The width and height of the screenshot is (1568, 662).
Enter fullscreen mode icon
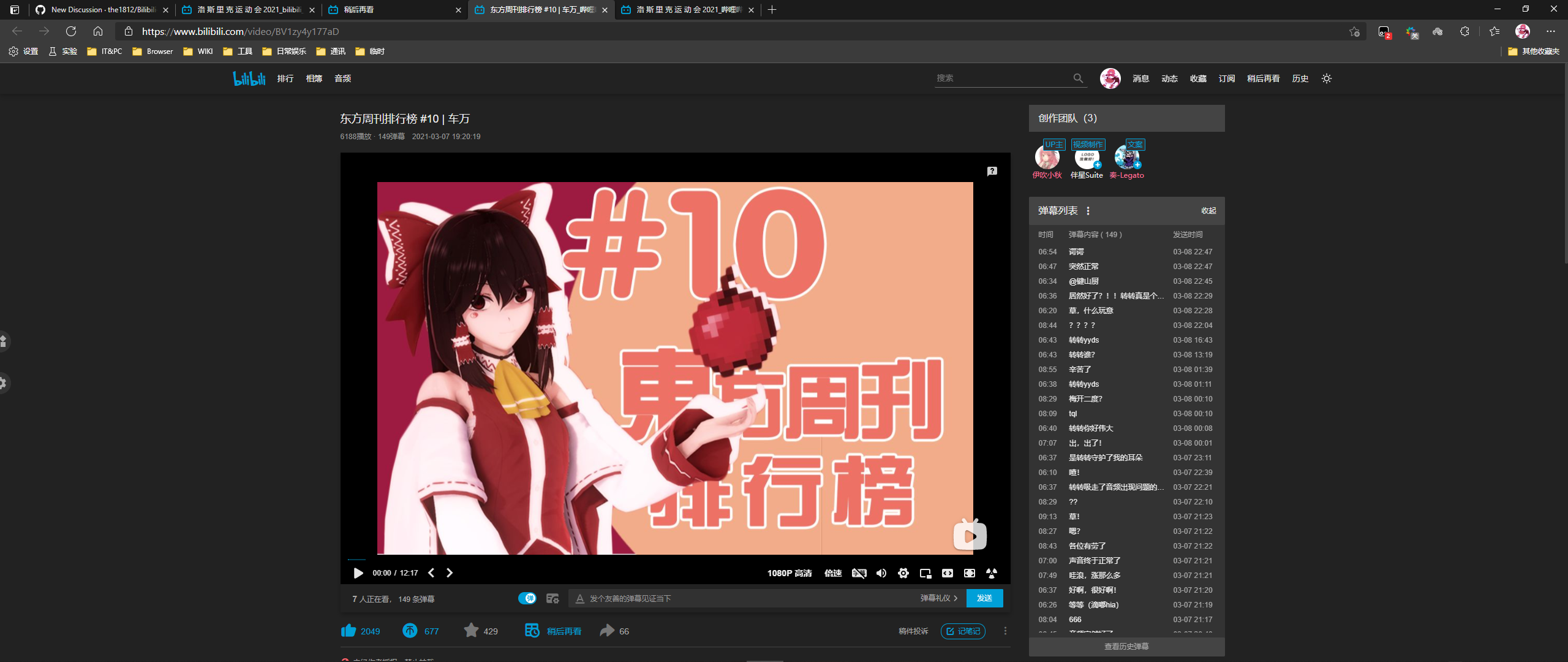(x=970, y=573)
